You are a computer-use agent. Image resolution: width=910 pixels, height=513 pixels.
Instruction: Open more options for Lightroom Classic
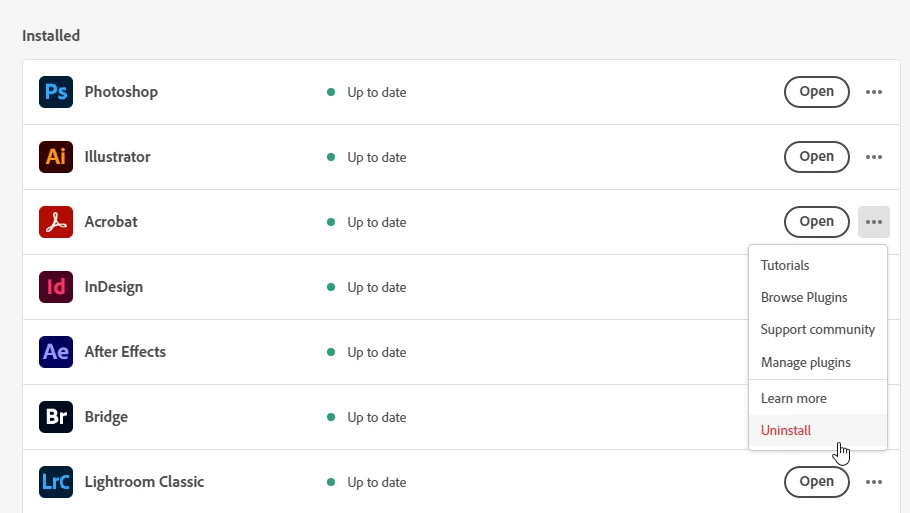(x=873, y=482)
